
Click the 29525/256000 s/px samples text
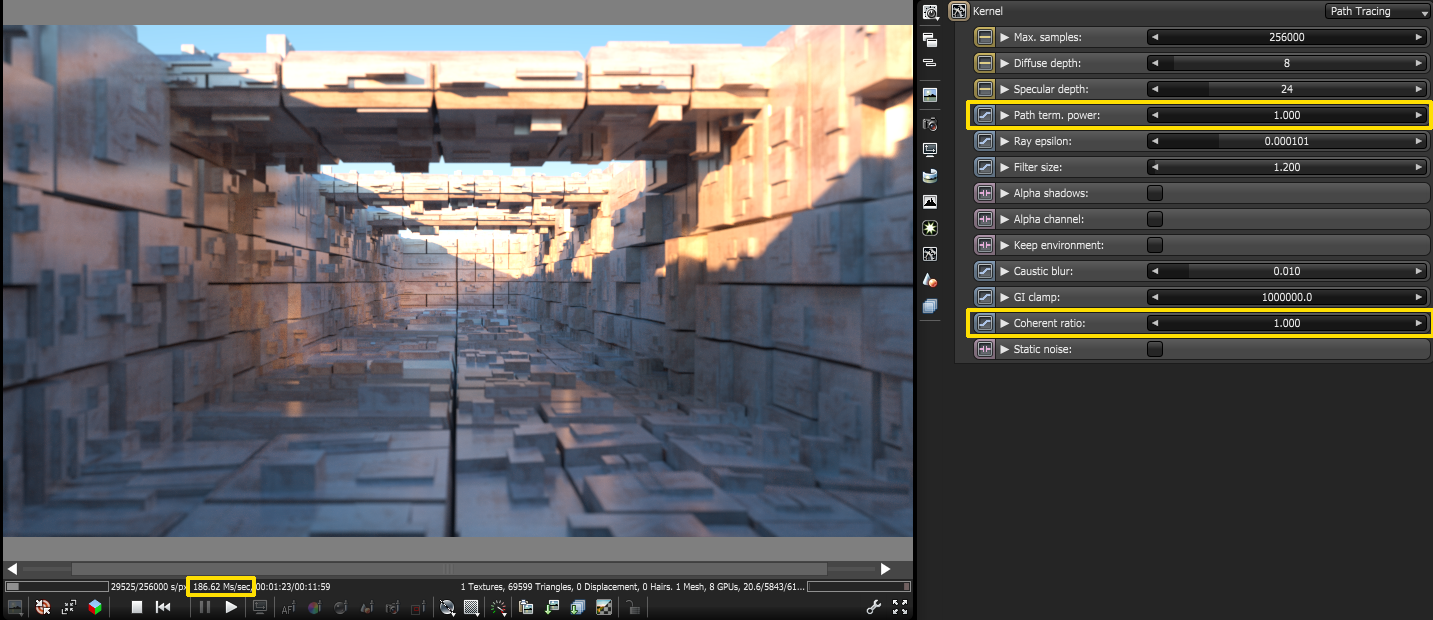click(x=148, y=586)
